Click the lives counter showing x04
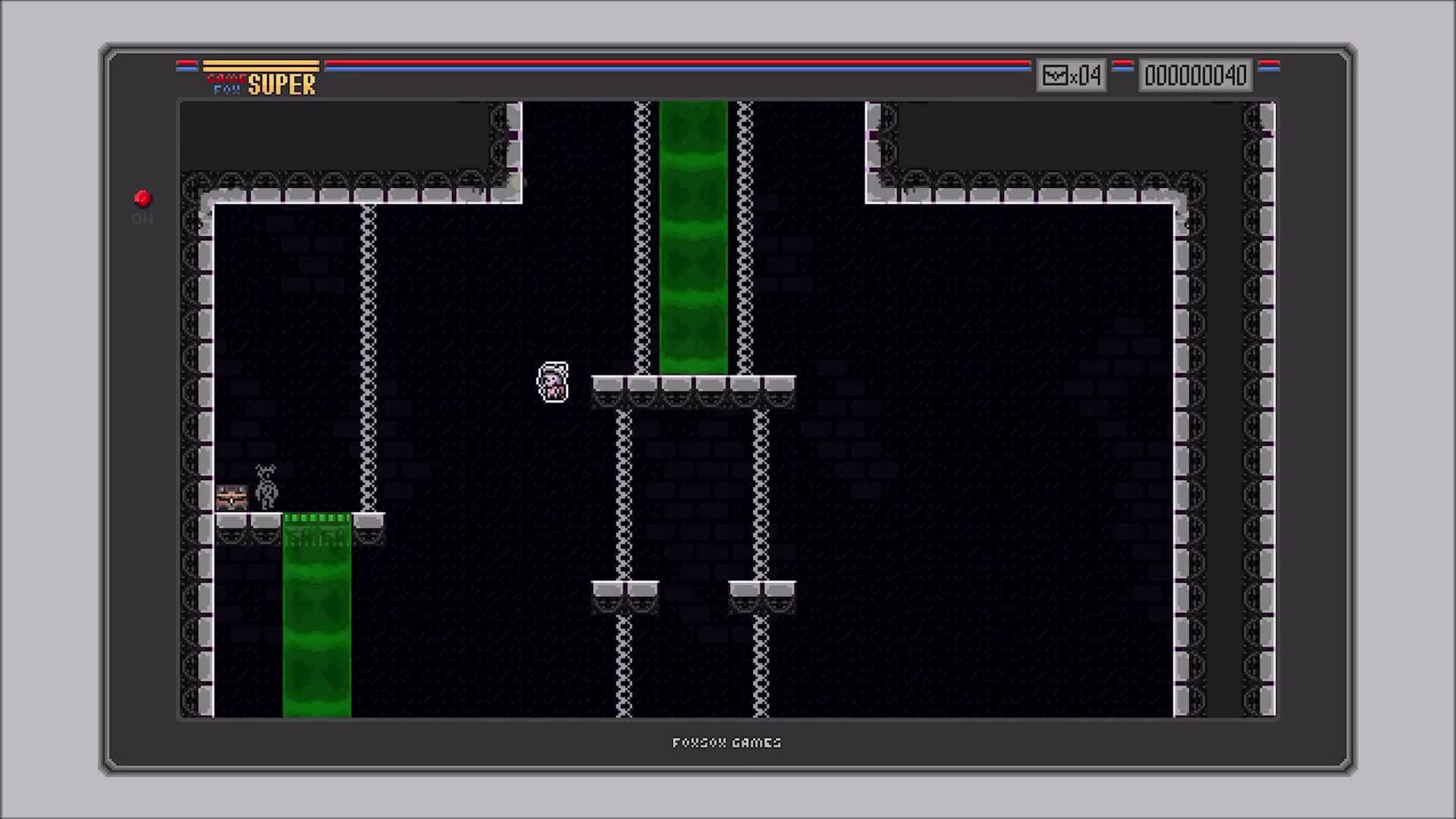 pyautogui.click(x=1071, y=75)
